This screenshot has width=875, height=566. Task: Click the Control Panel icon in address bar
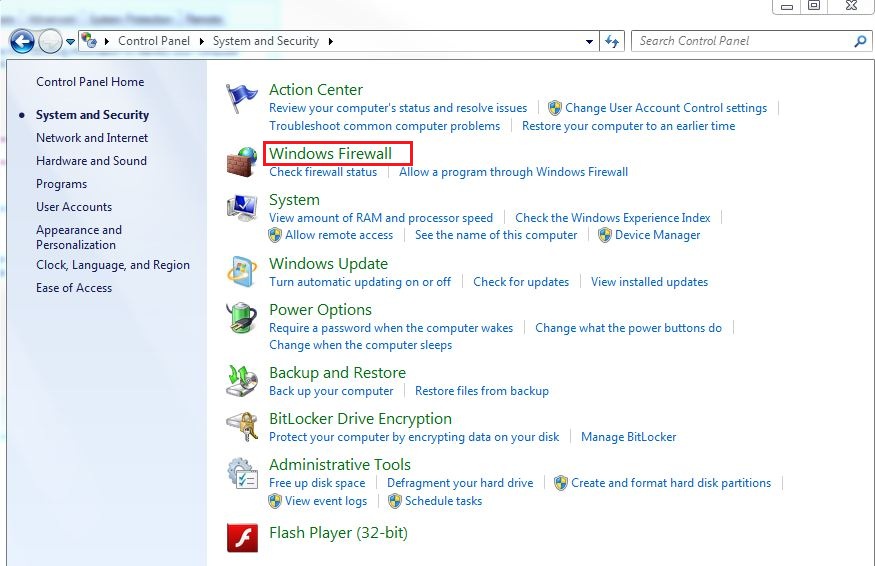pos(89,41)
